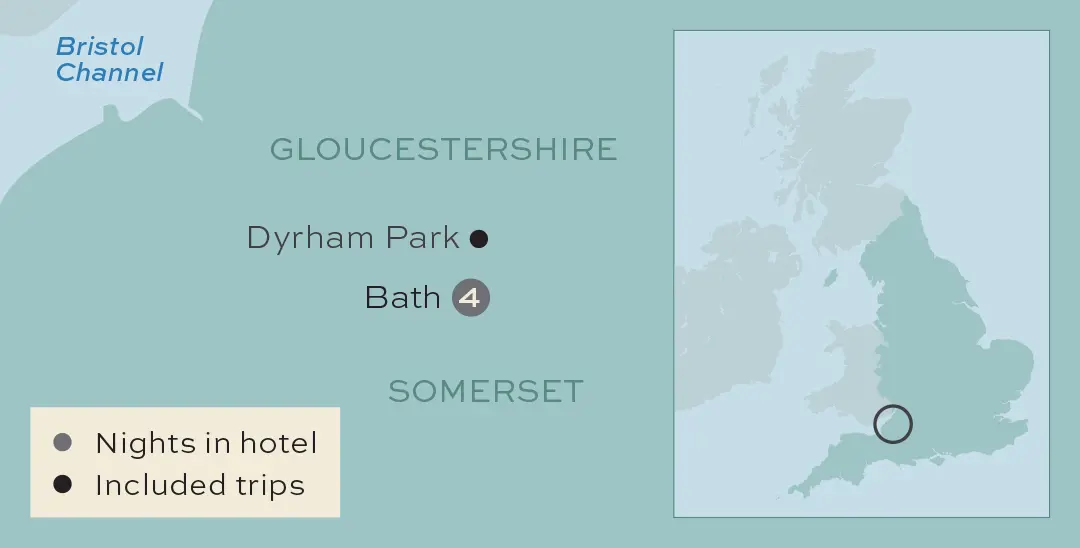Viewport: 1080px width, 548px height.
Task: Click the grey Nights in hotel legend dot
Action: coord(63,443)
